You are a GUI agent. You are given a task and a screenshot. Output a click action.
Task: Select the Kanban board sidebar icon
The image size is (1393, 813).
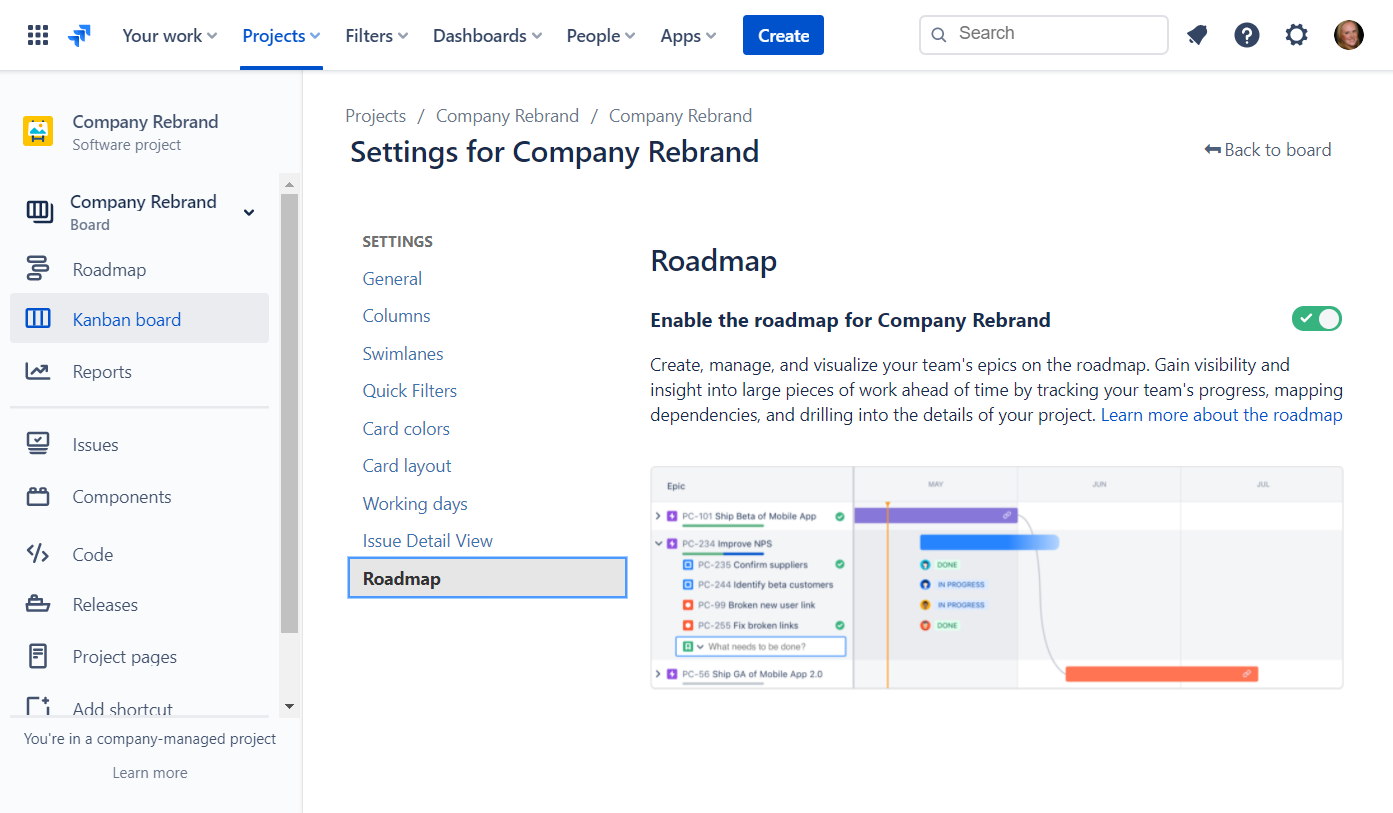(39, 318)
